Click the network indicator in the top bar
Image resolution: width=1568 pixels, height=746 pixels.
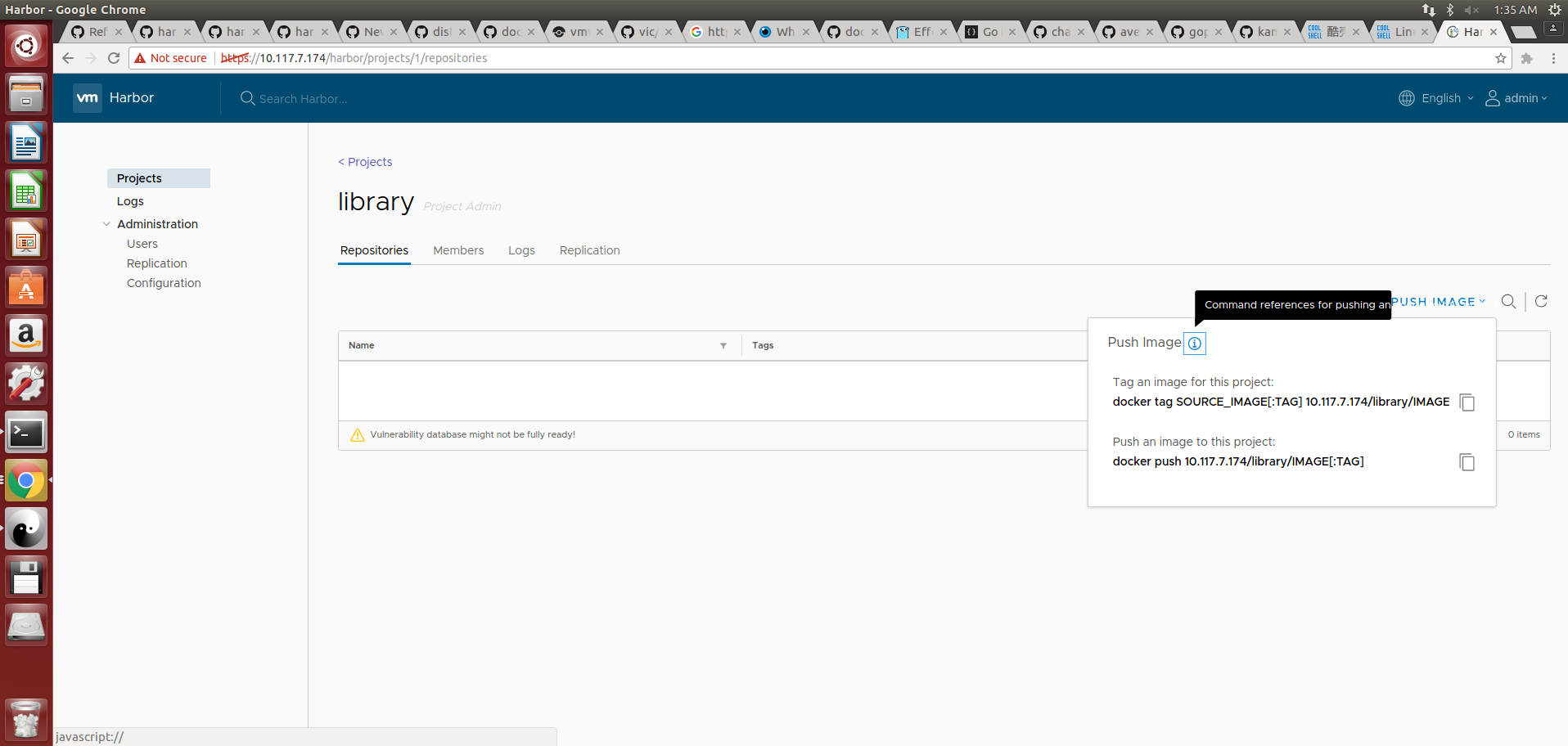click(x=1428, y=10)
